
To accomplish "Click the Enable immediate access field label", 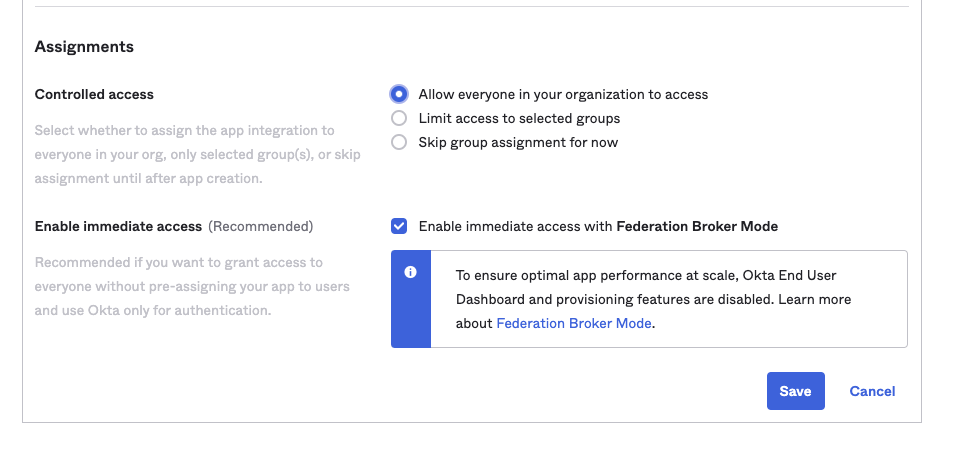I will click(118, 226).
